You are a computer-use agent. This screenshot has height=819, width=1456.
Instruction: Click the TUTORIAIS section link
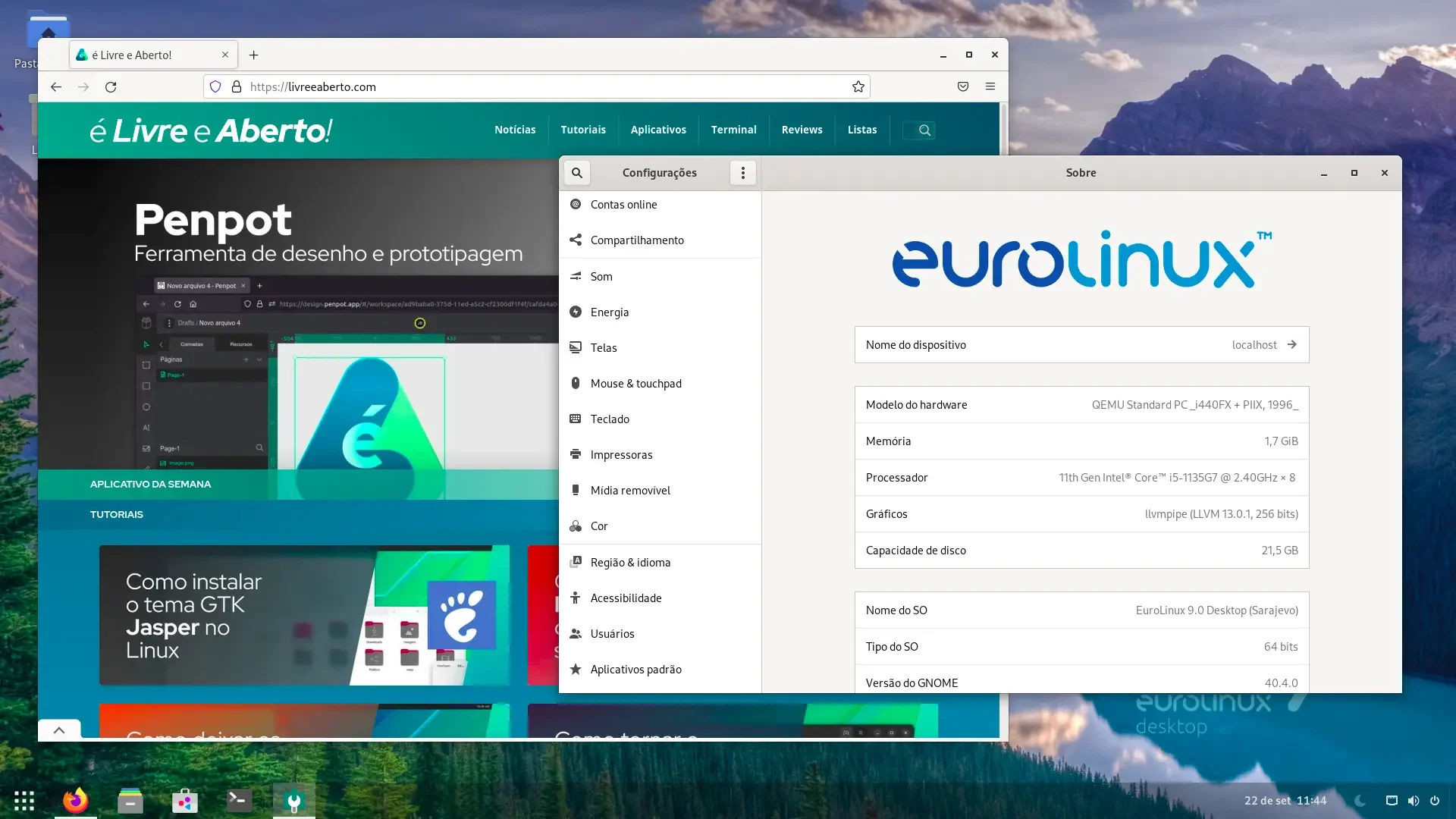click(117, 515)
